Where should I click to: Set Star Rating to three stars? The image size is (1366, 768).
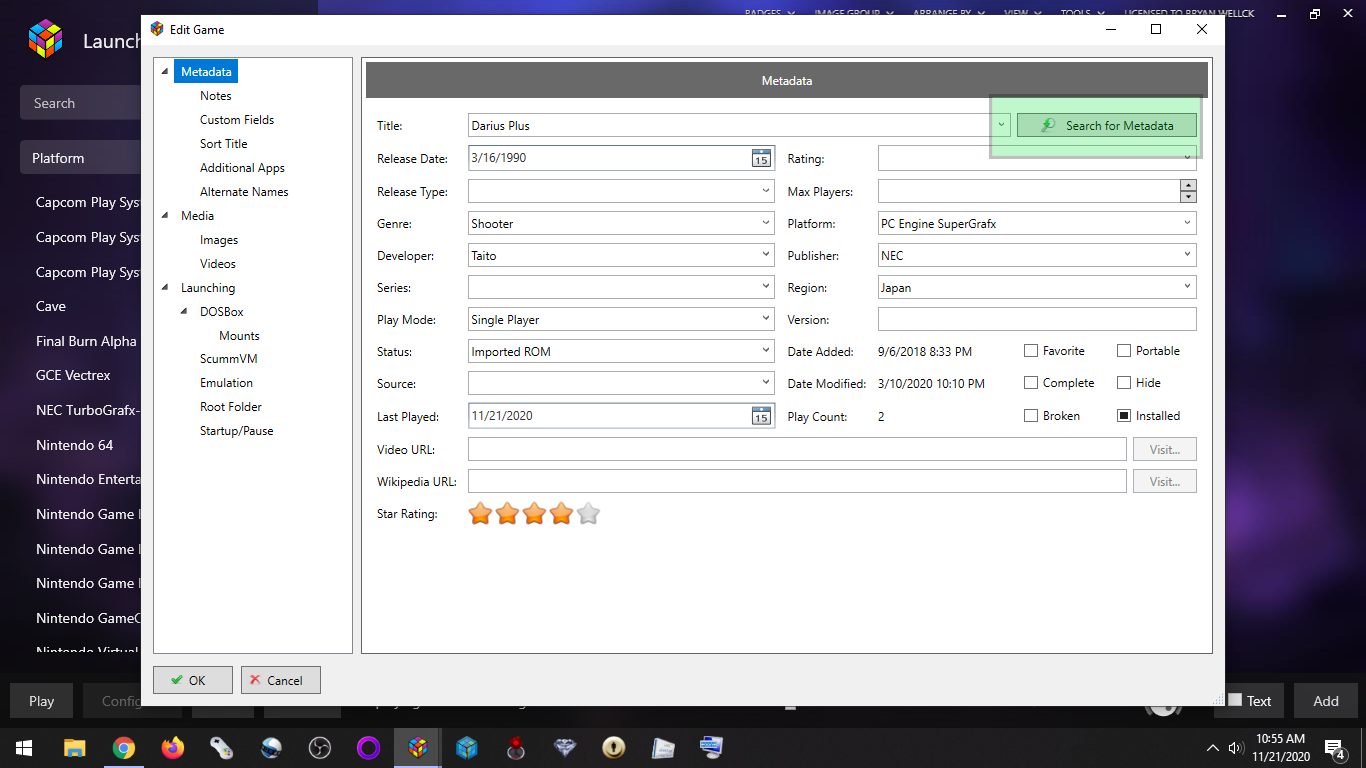click(535, 514)
